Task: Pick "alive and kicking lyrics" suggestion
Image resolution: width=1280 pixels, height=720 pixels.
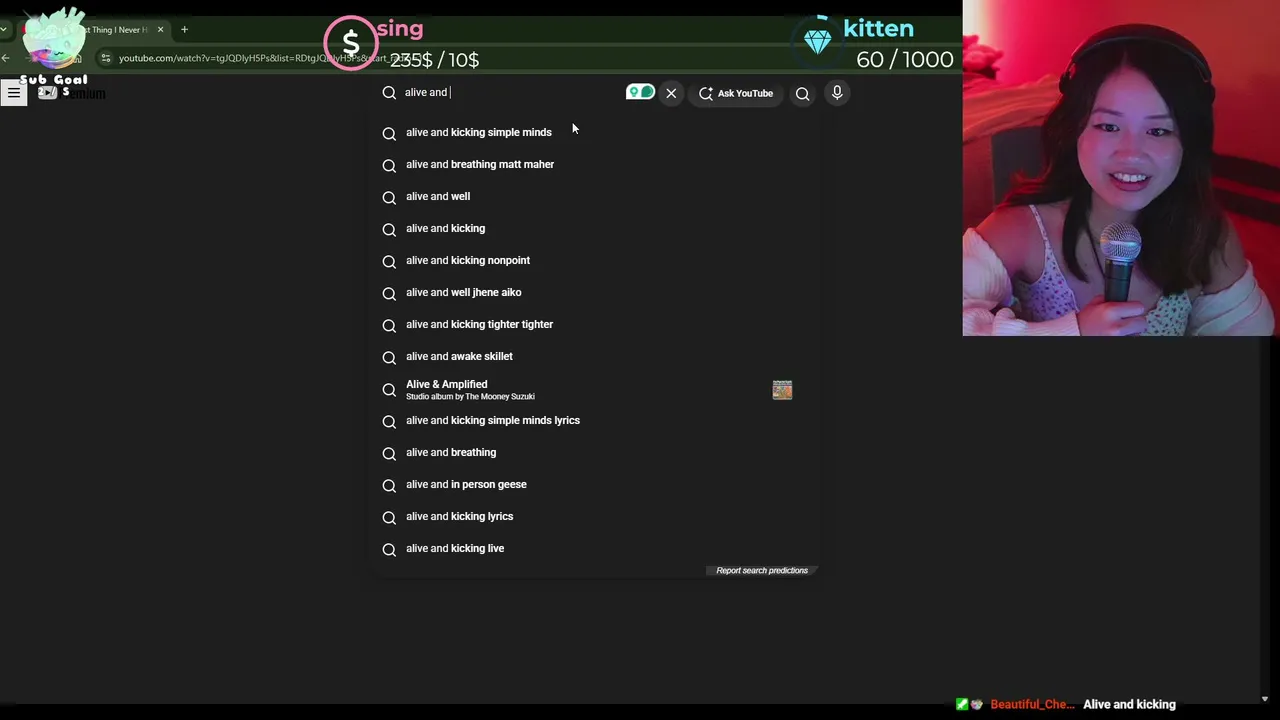Action: pyautogui.click(x=596, y=516)
